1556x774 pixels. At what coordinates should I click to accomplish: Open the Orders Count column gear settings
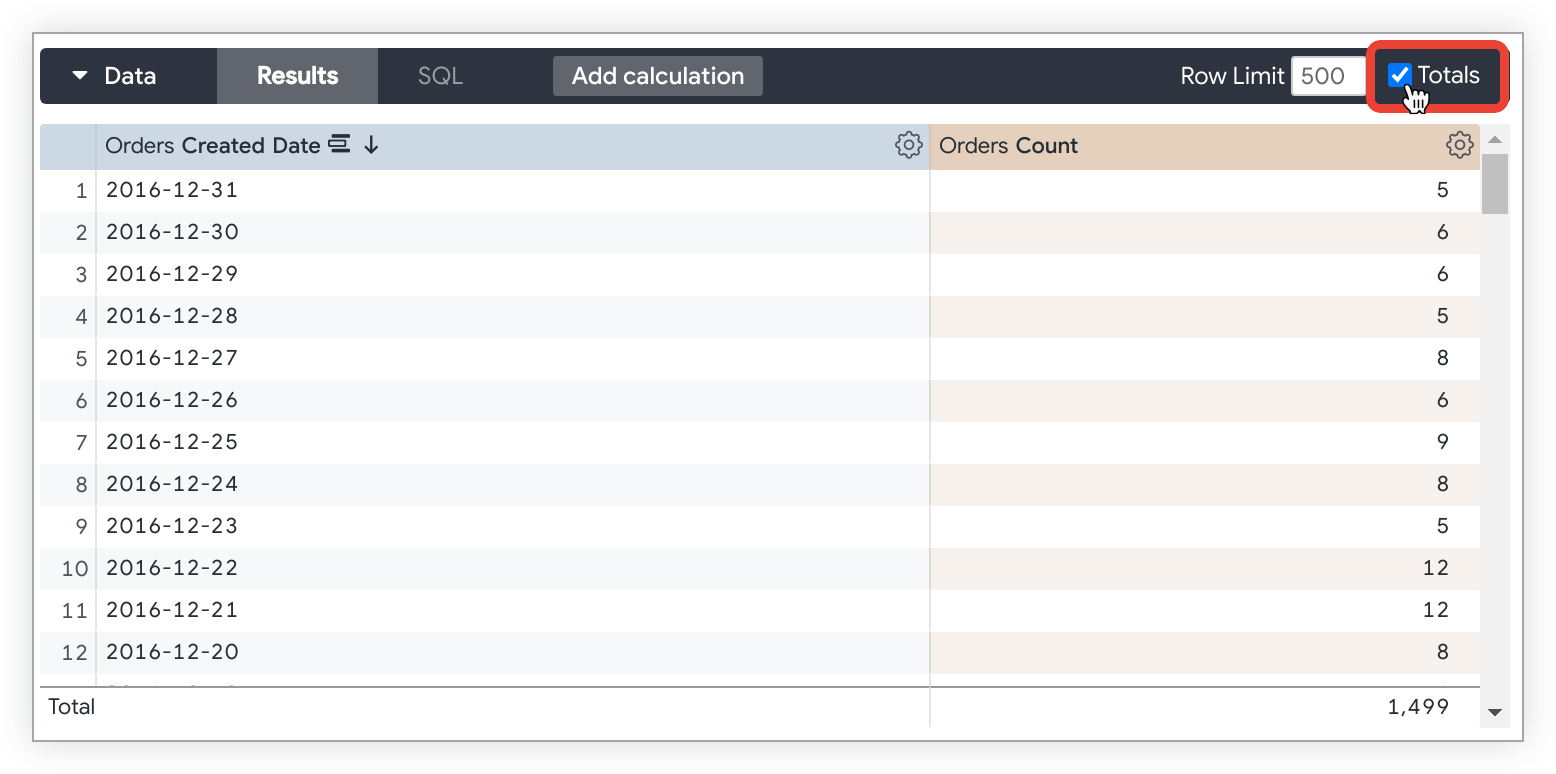point(1459,145)
